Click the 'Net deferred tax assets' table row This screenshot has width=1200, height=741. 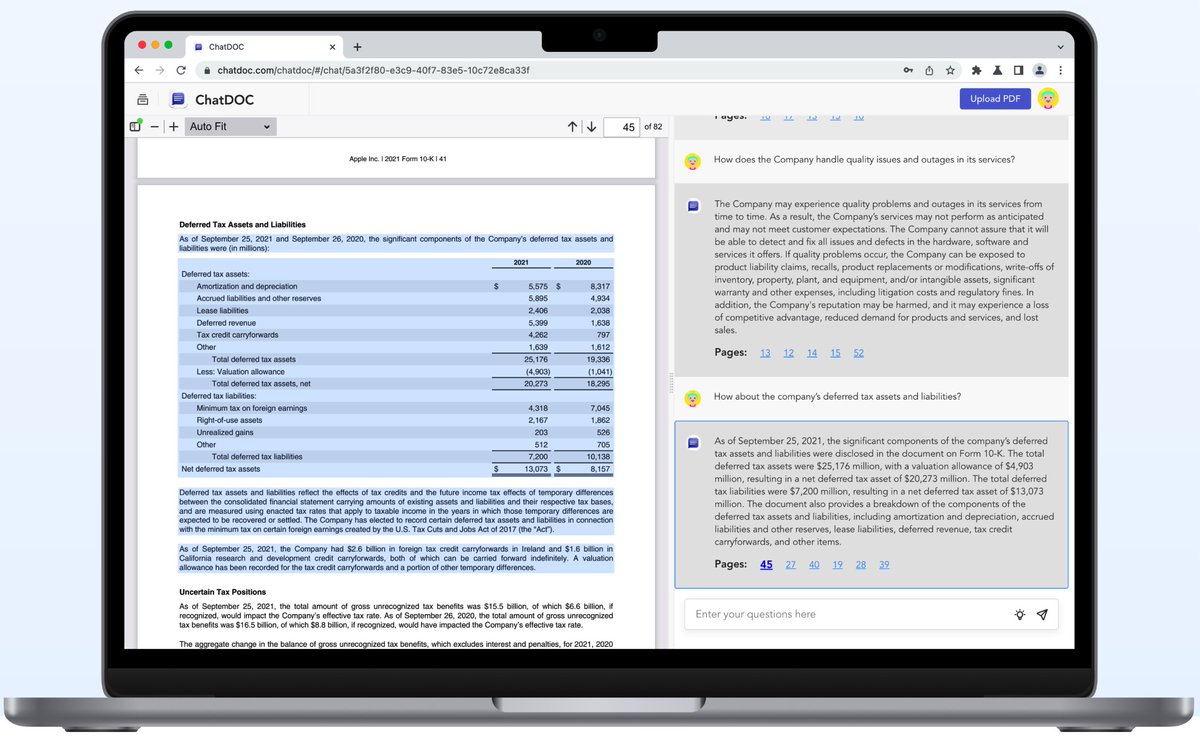tap(396, 469)
